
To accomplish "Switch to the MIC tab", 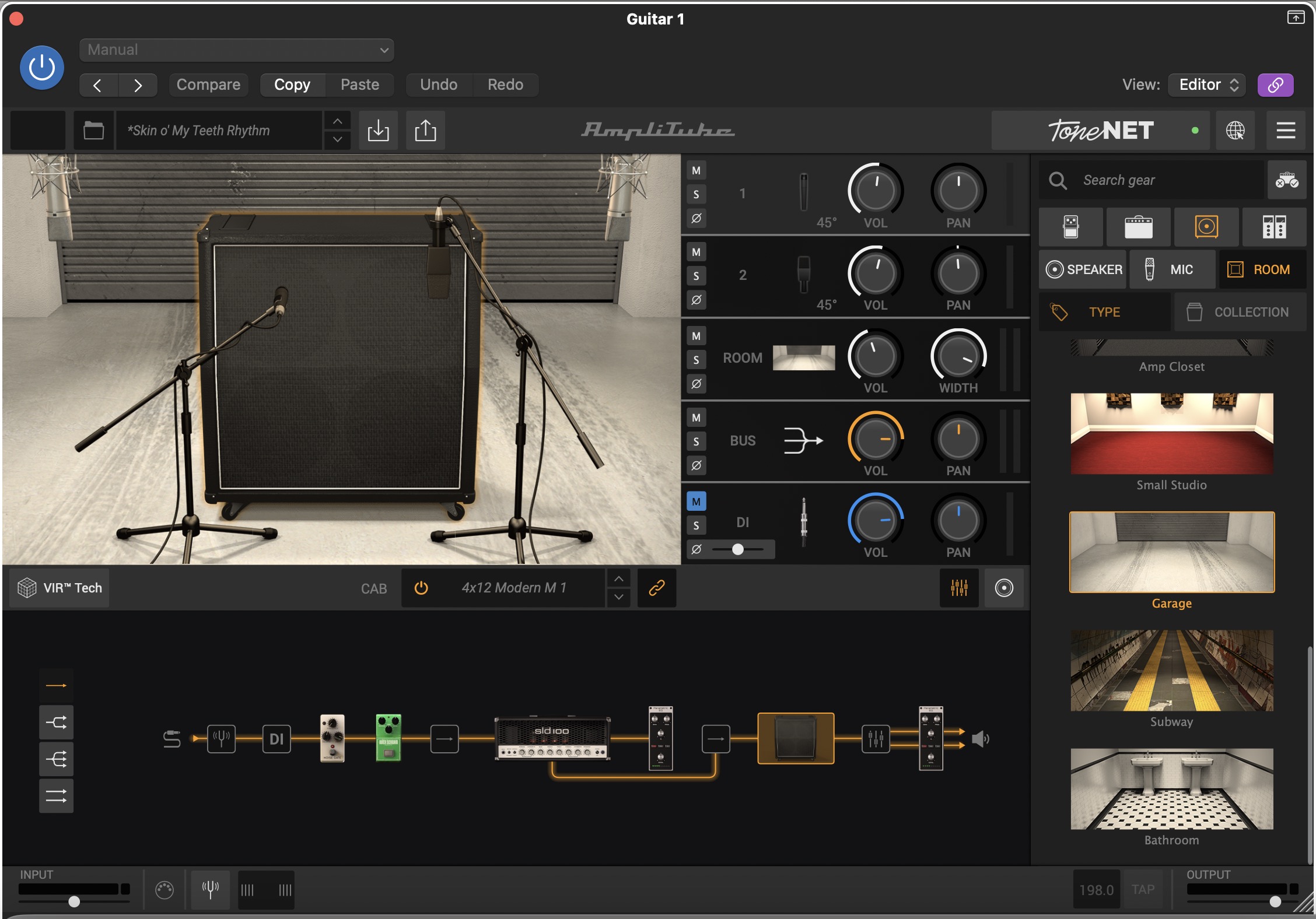I will (1172, 269).
